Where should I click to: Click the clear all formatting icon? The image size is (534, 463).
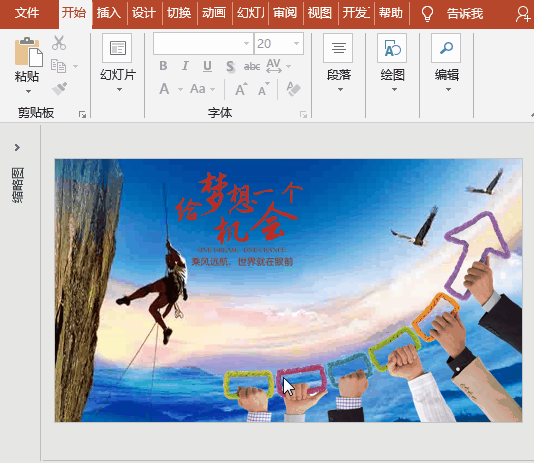tap(294, 89)
